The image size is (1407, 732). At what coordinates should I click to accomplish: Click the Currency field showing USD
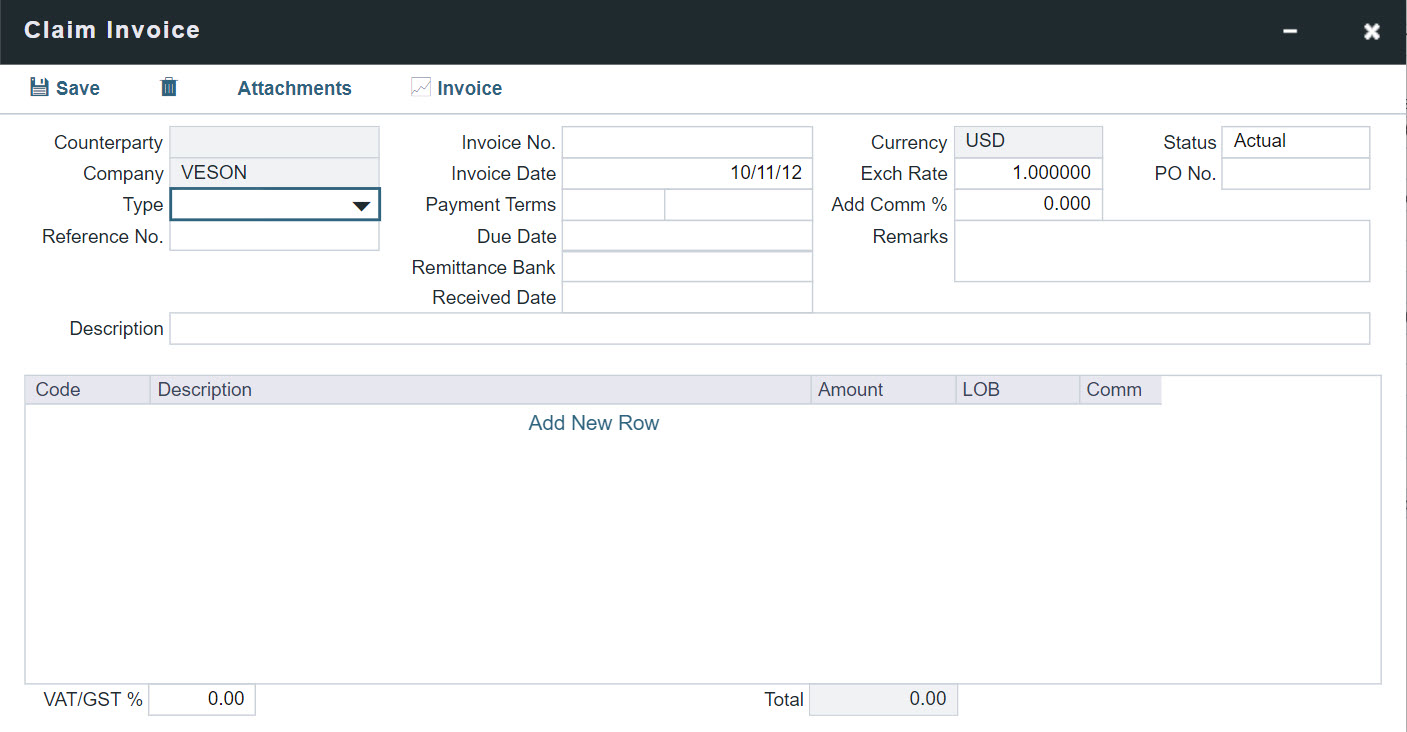1028,141
